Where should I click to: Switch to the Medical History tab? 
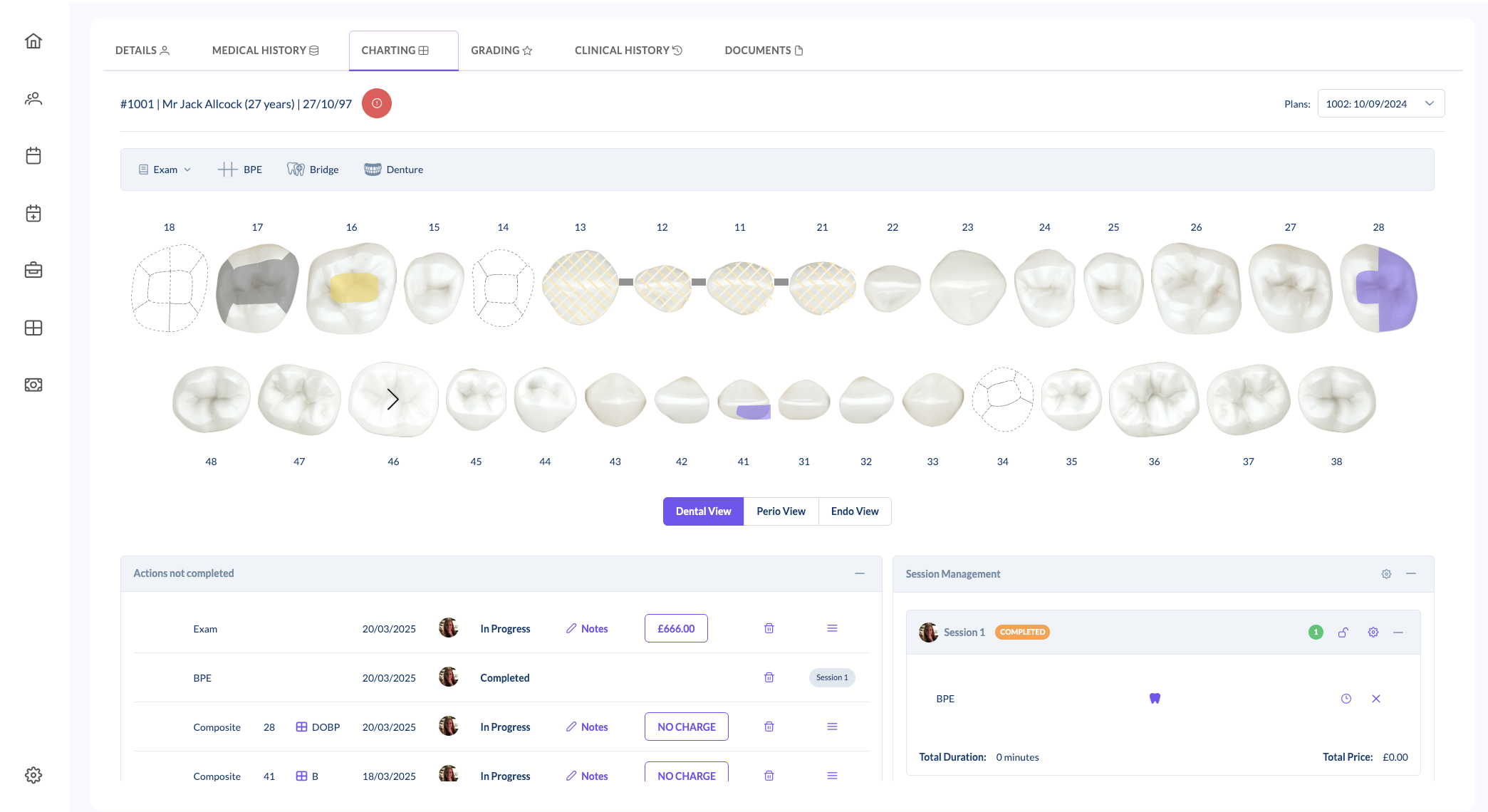(x=264, y=50)
